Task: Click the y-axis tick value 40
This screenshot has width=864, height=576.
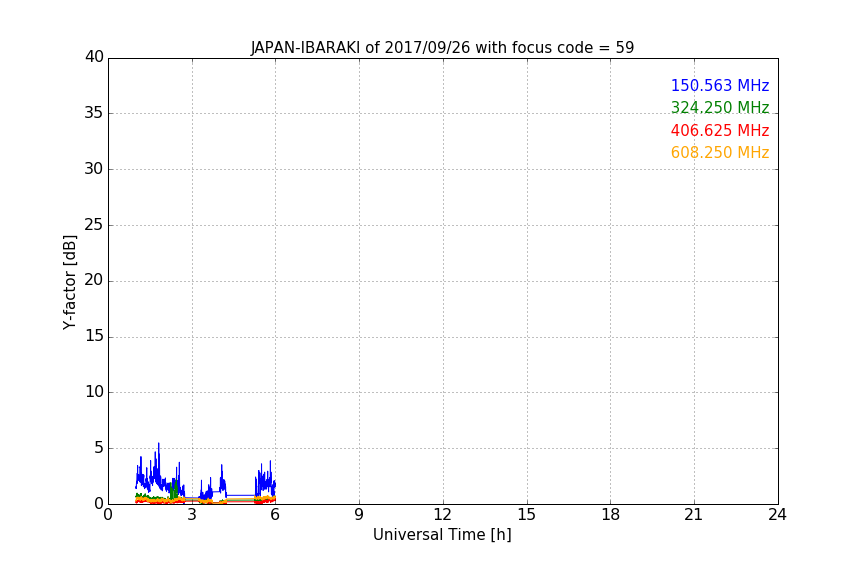Action: pos(94,57)
